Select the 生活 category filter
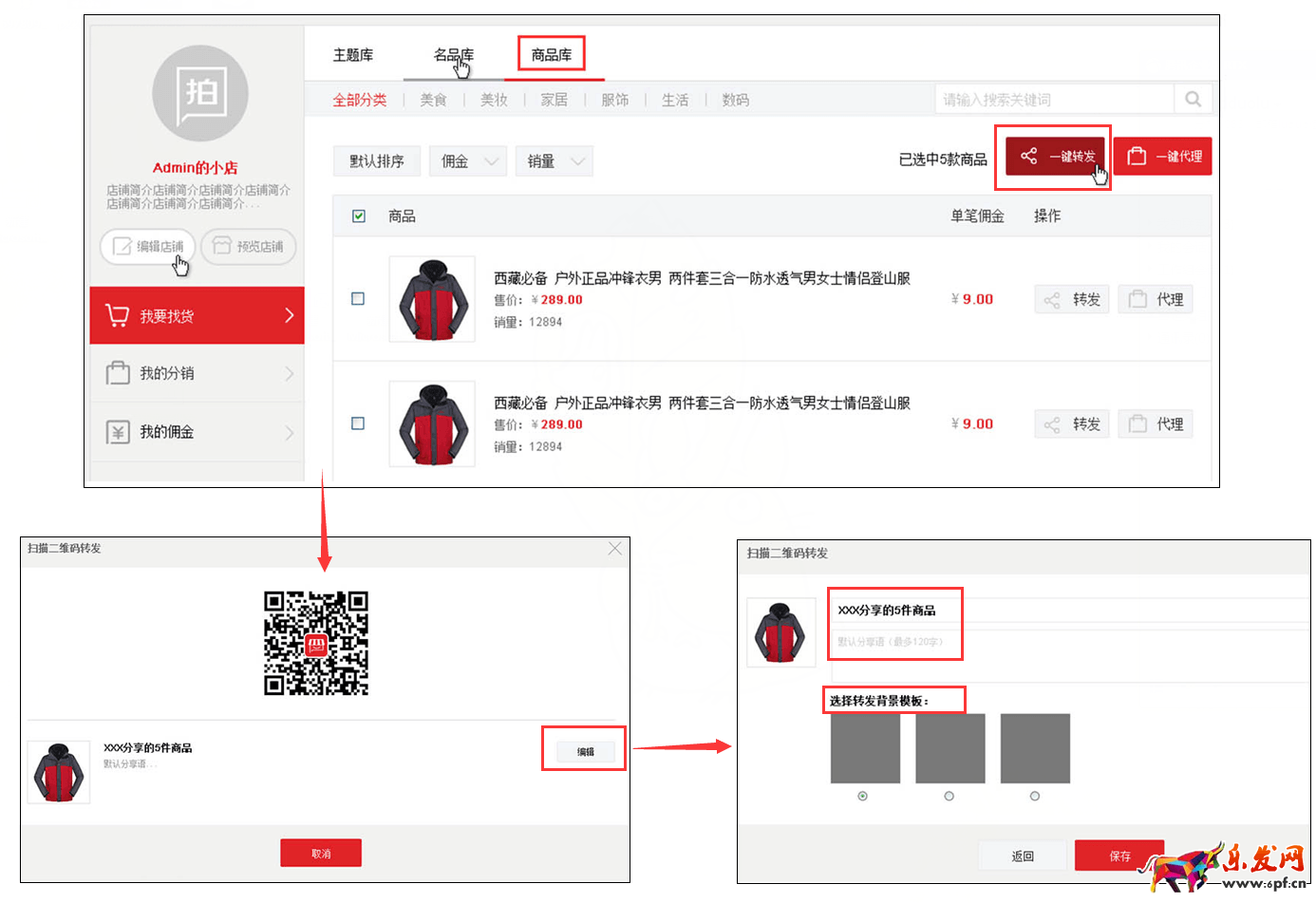The height and width of the screenshot is (903, 1316). point(675,100)
